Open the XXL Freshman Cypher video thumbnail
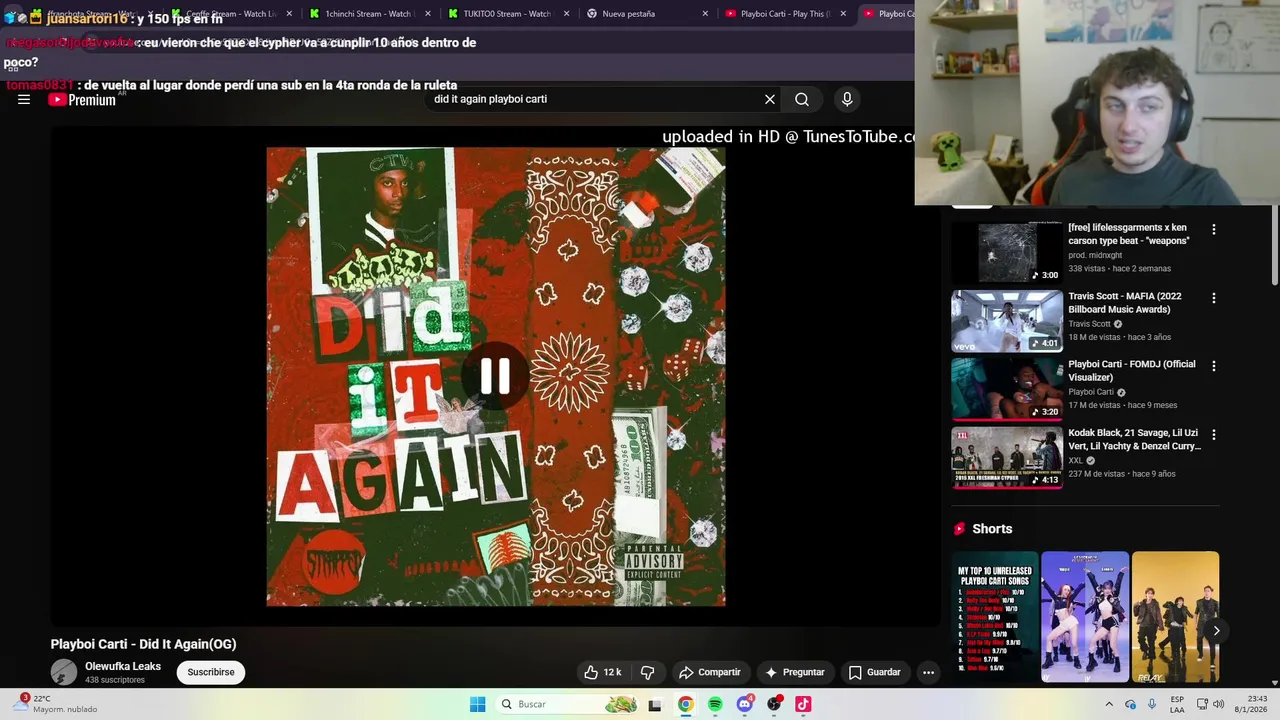 [1007, 458]
